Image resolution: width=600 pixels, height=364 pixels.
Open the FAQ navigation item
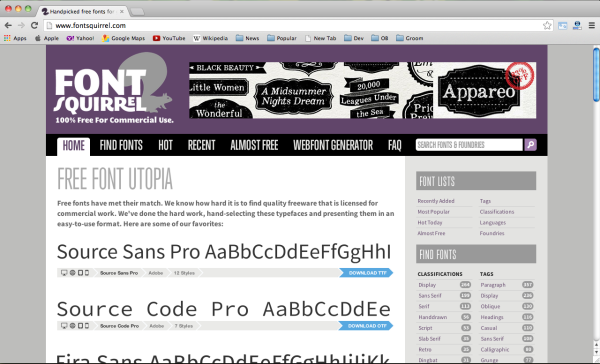pos(395,145)
